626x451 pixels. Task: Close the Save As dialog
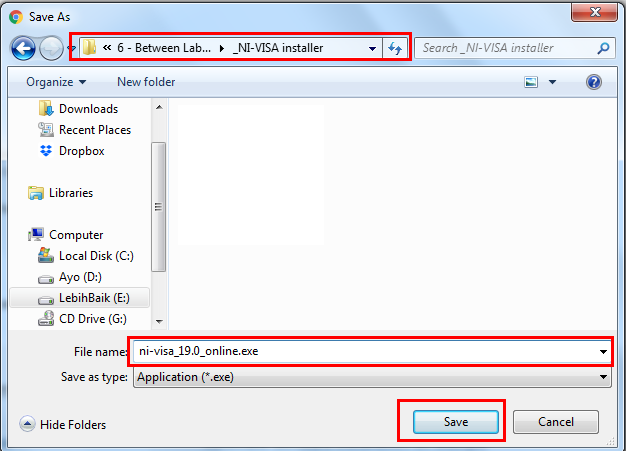coord(595,12)
